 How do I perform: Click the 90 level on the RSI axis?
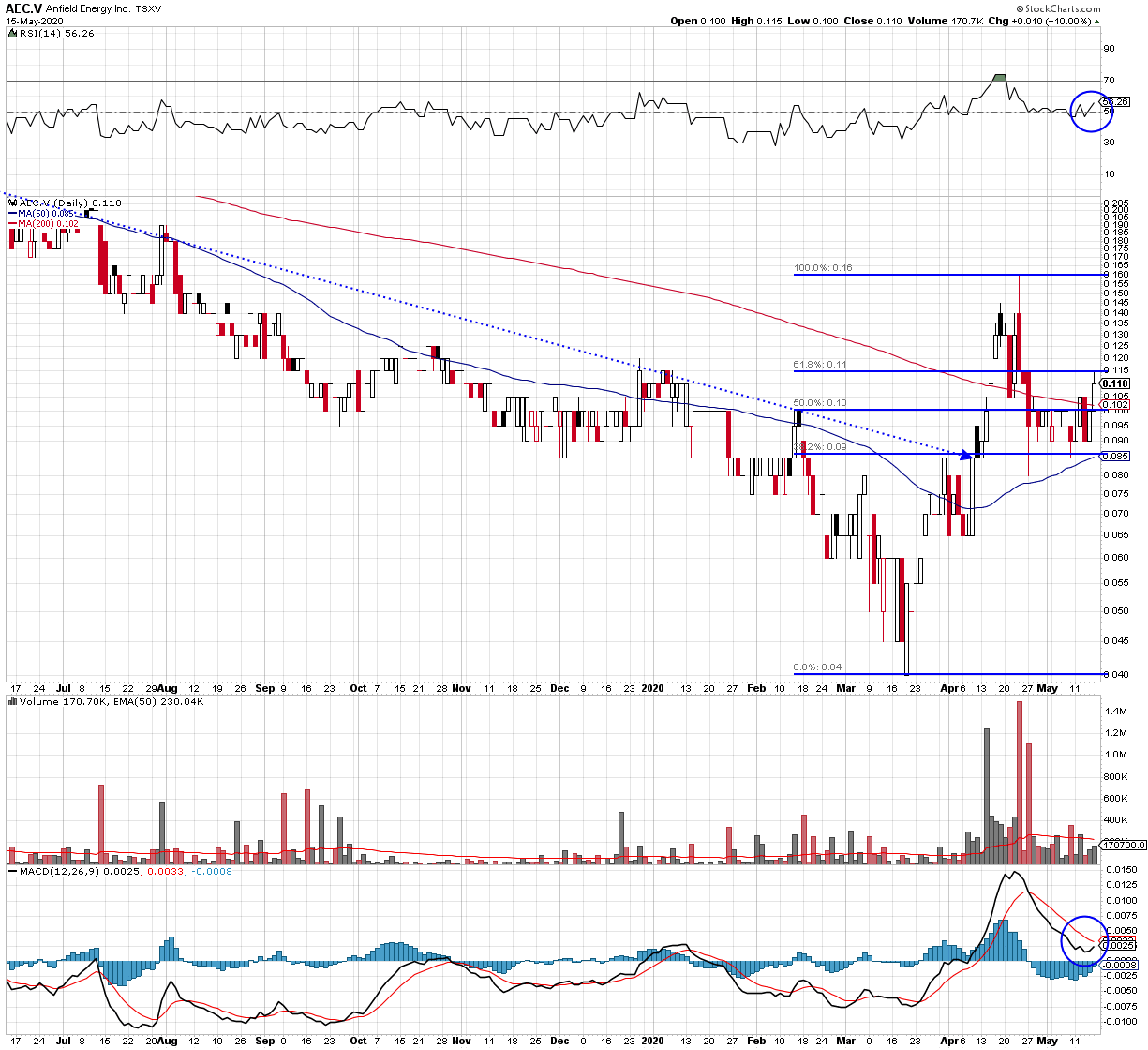click(x=1109, y=49)
